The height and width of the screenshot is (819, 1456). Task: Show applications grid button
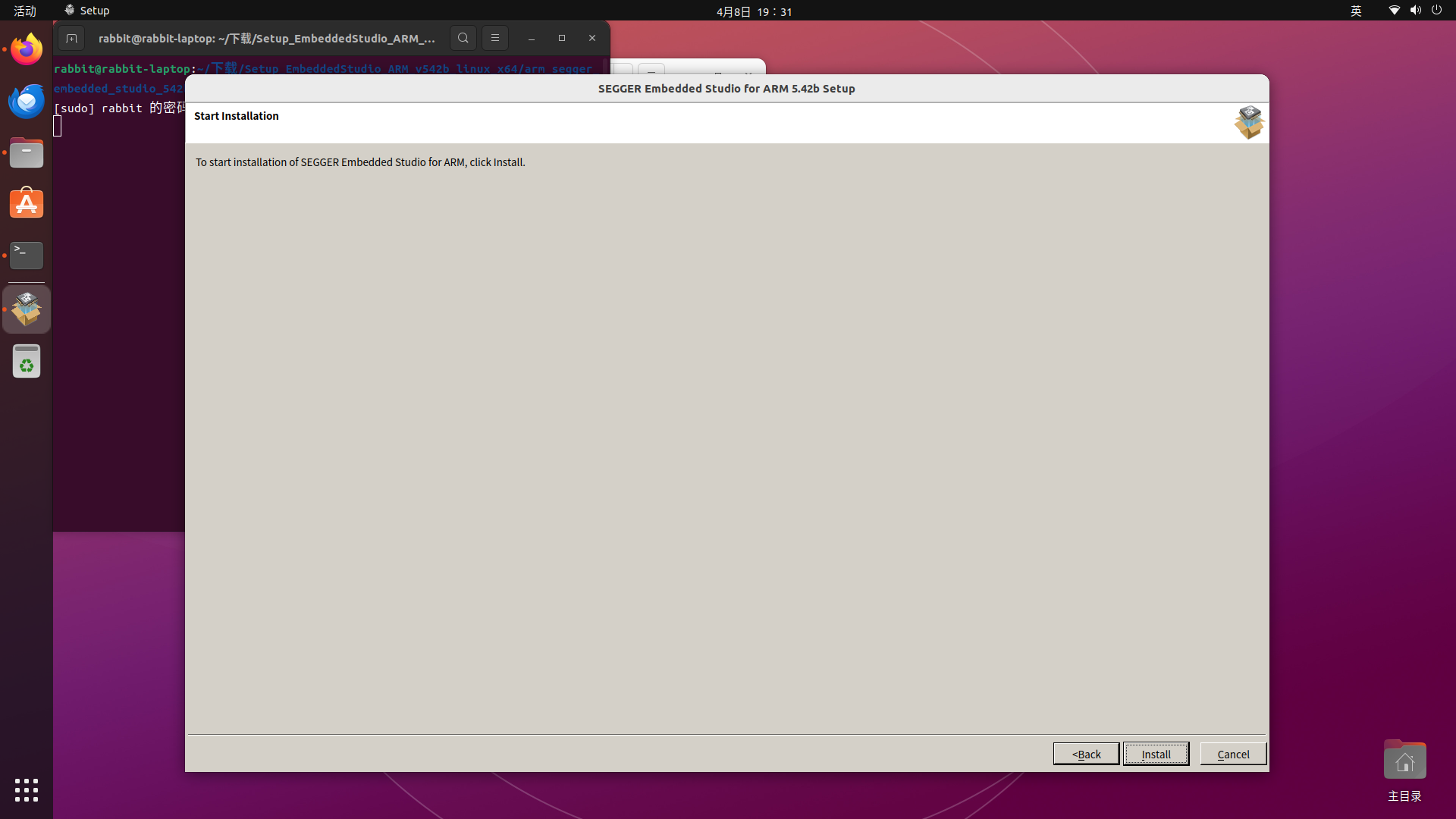[x=27, y=790]
